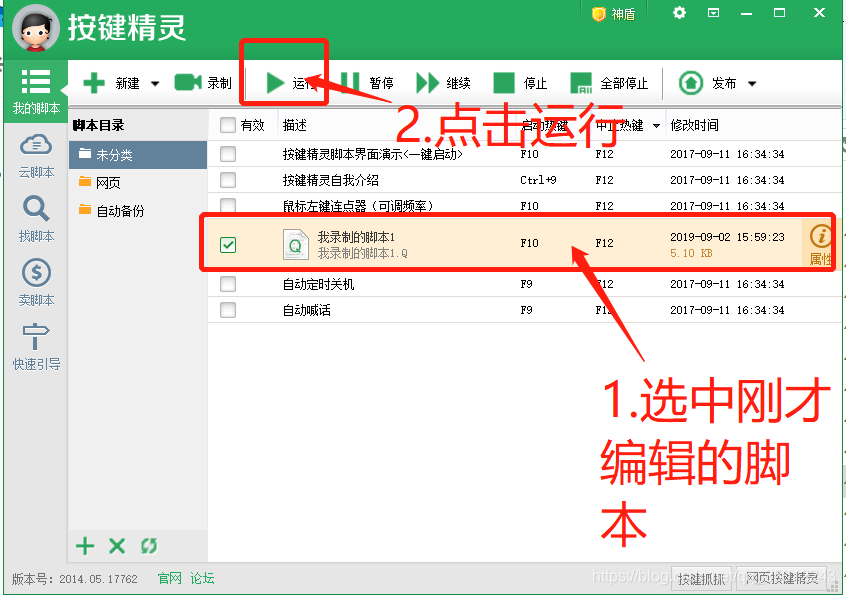
Task: Check 自动定时关机 row checkbox
Action: click(228, 284)
